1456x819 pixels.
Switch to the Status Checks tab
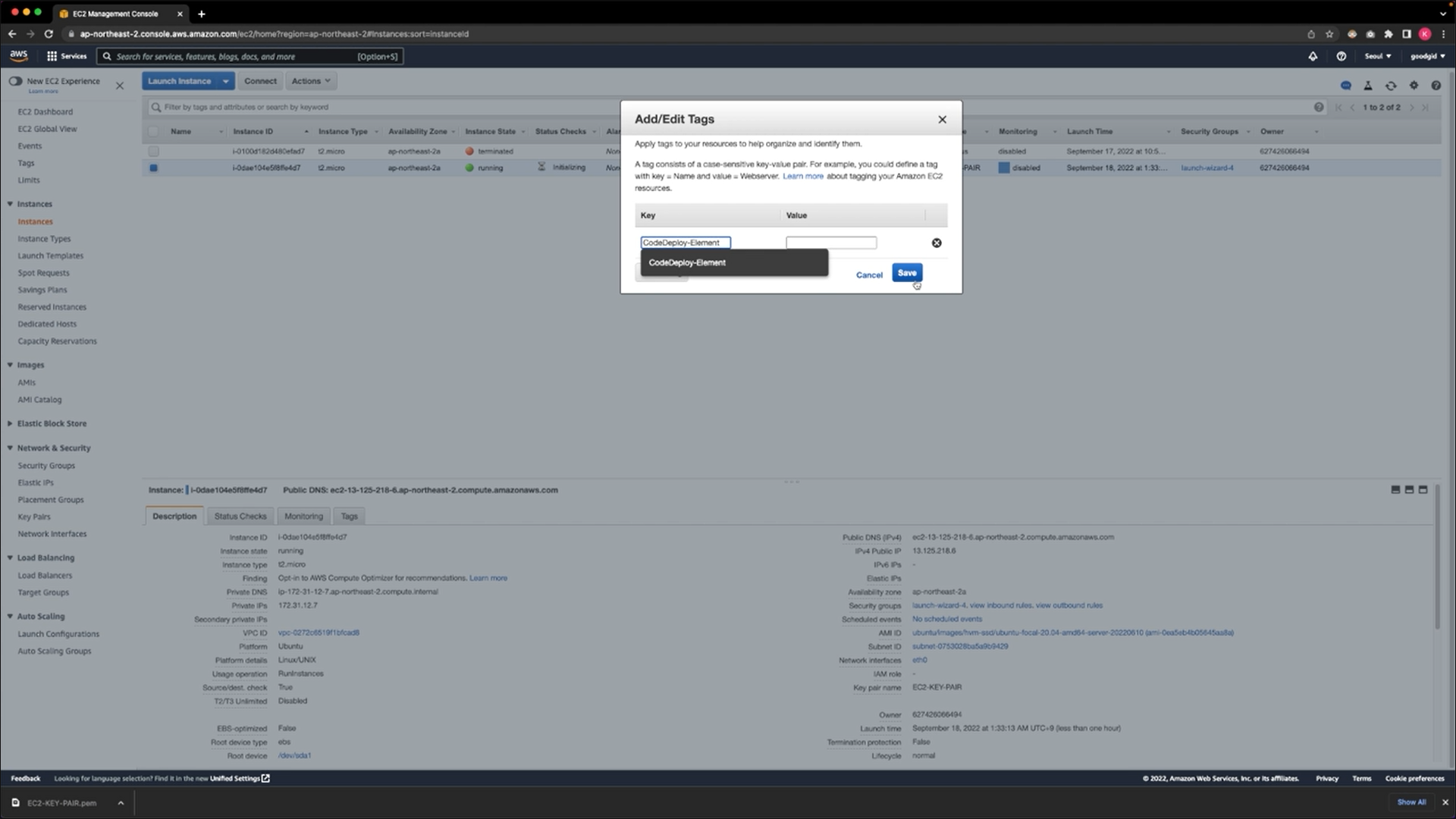240,516
